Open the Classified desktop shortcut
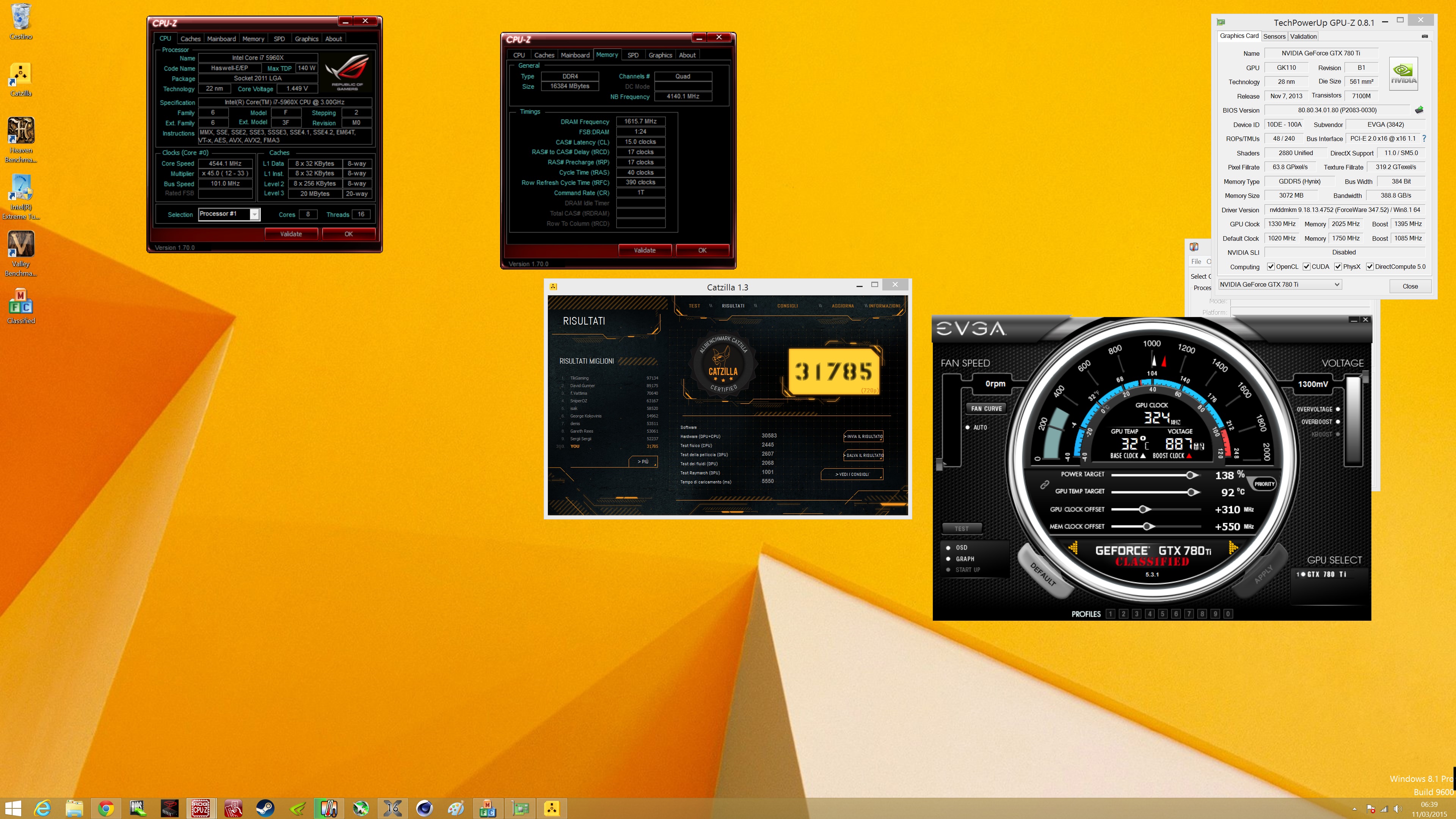The height and width of the screenshot is (819, 1456). 21,306
